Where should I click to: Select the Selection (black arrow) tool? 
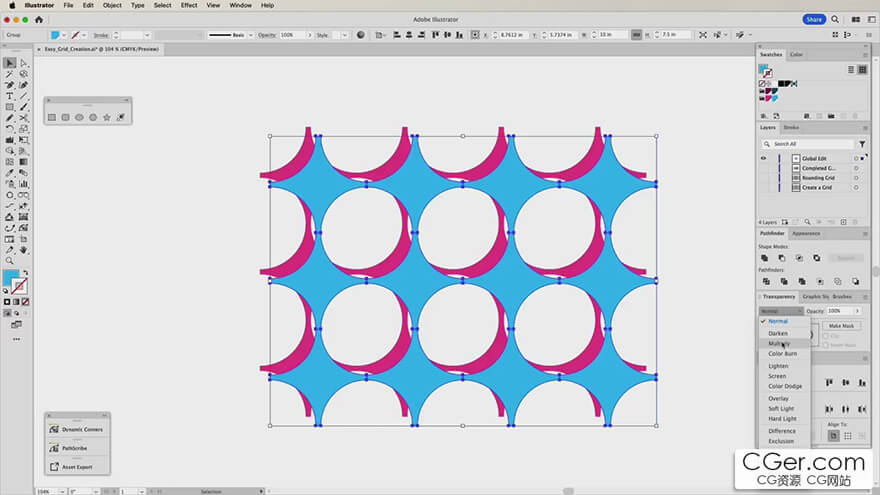coord(10,63)
